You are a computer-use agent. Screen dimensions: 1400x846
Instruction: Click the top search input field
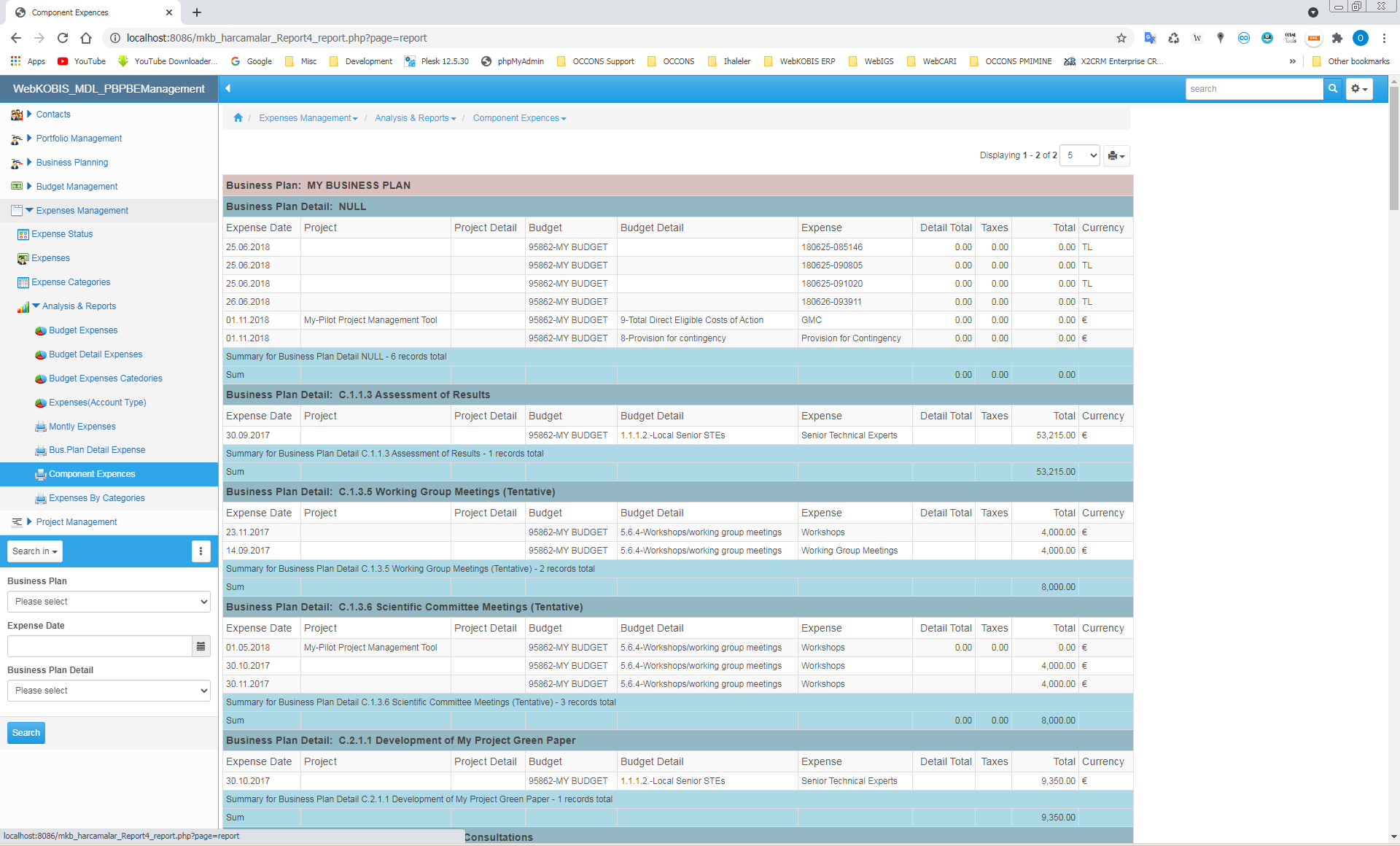tap(1254, 89)
